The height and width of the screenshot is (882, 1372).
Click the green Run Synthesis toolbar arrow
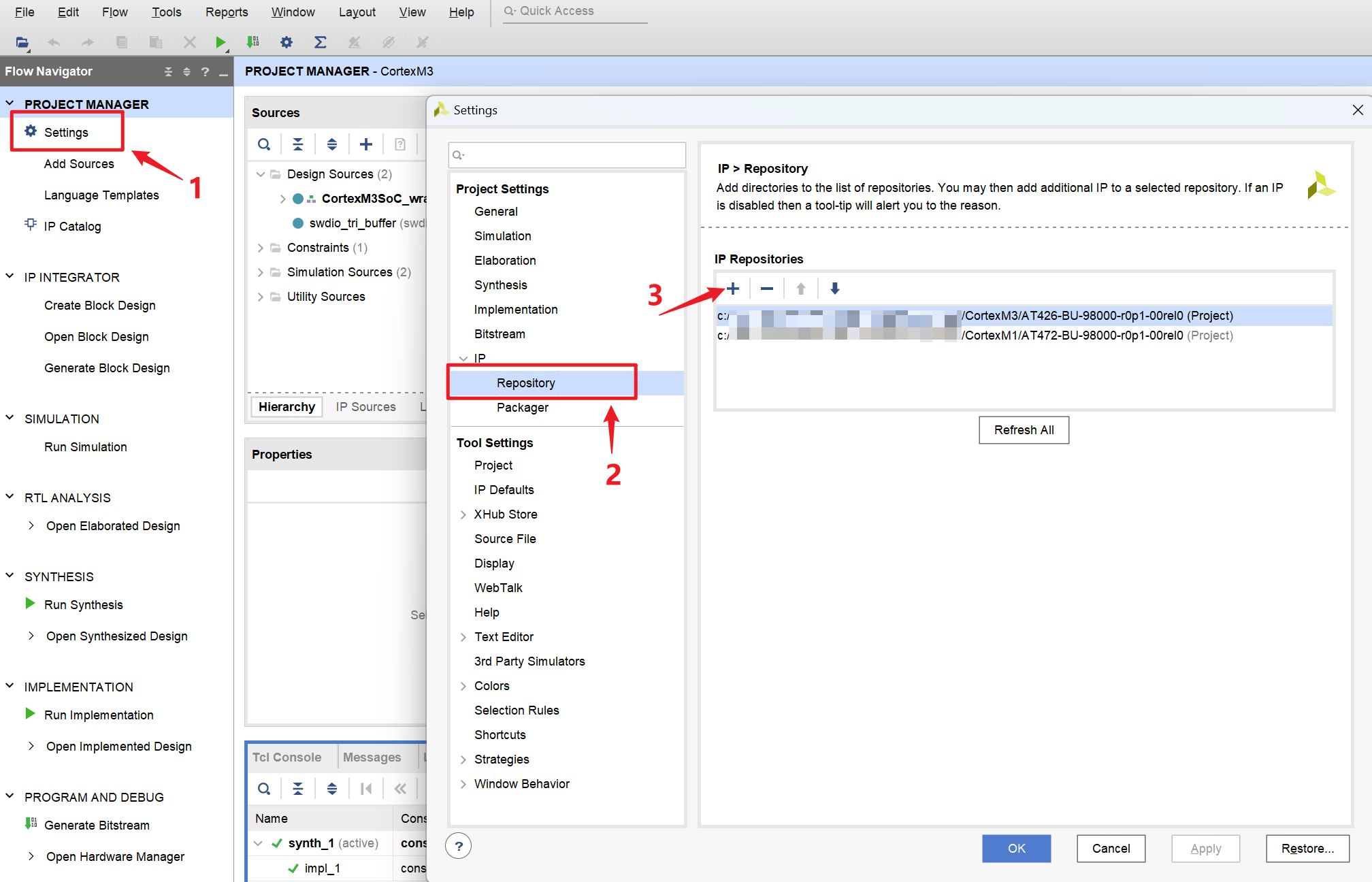(x=220, y=42)
